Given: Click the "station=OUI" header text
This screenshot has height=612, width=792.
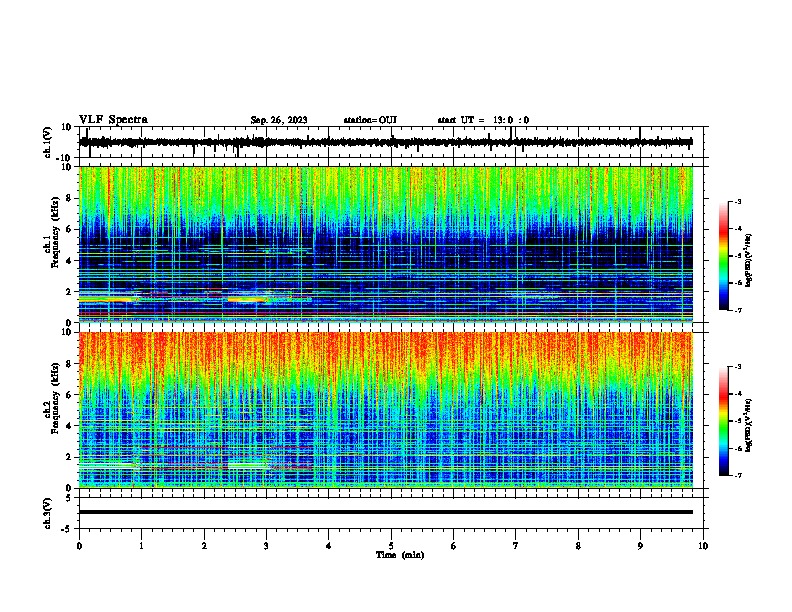Looking at the screenshot, I should [370, 120].
